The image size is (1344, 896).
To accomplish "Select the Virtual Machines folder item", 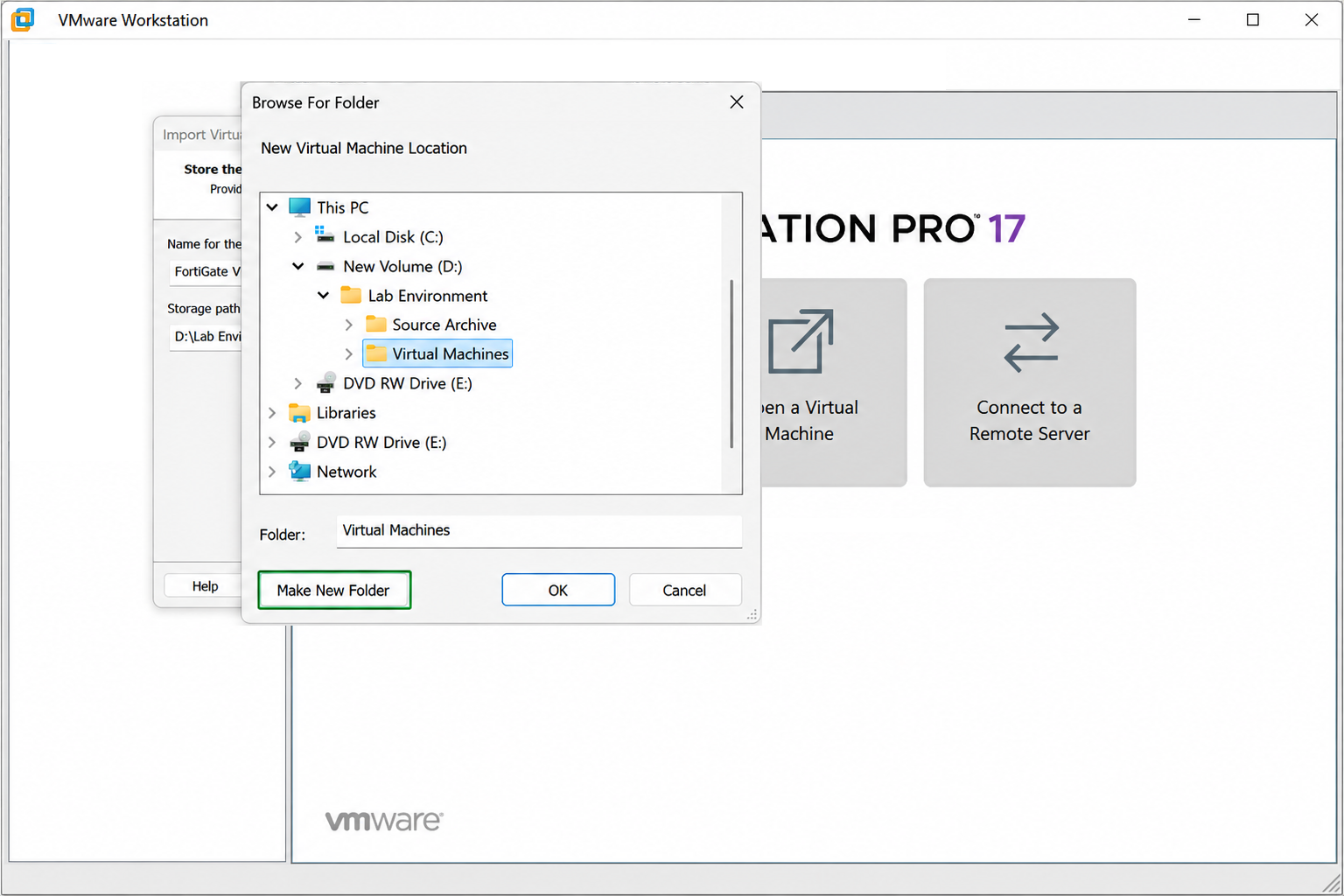I will (x=437, y=353).
